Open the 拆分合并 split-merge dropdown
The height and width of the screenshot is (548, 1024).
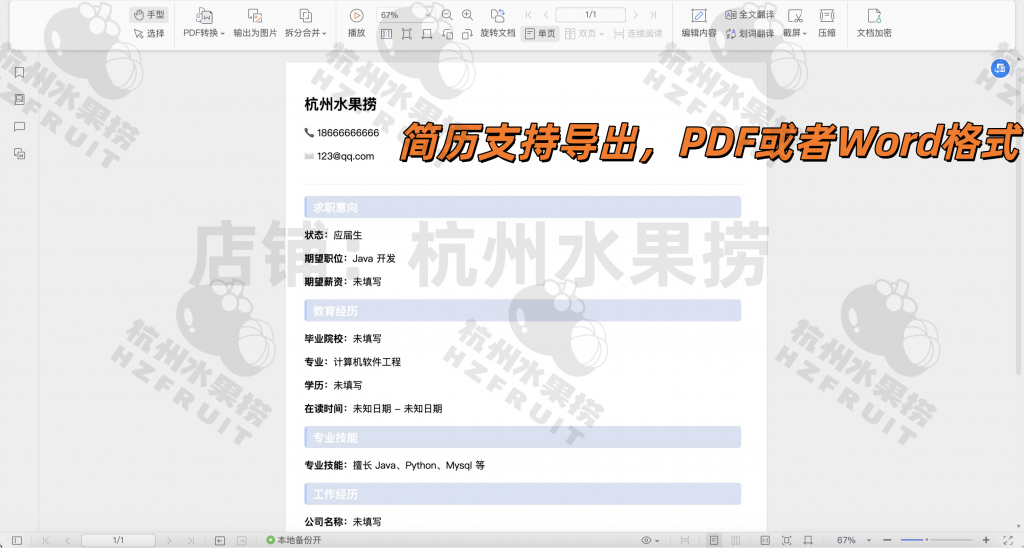coord(305,23)
